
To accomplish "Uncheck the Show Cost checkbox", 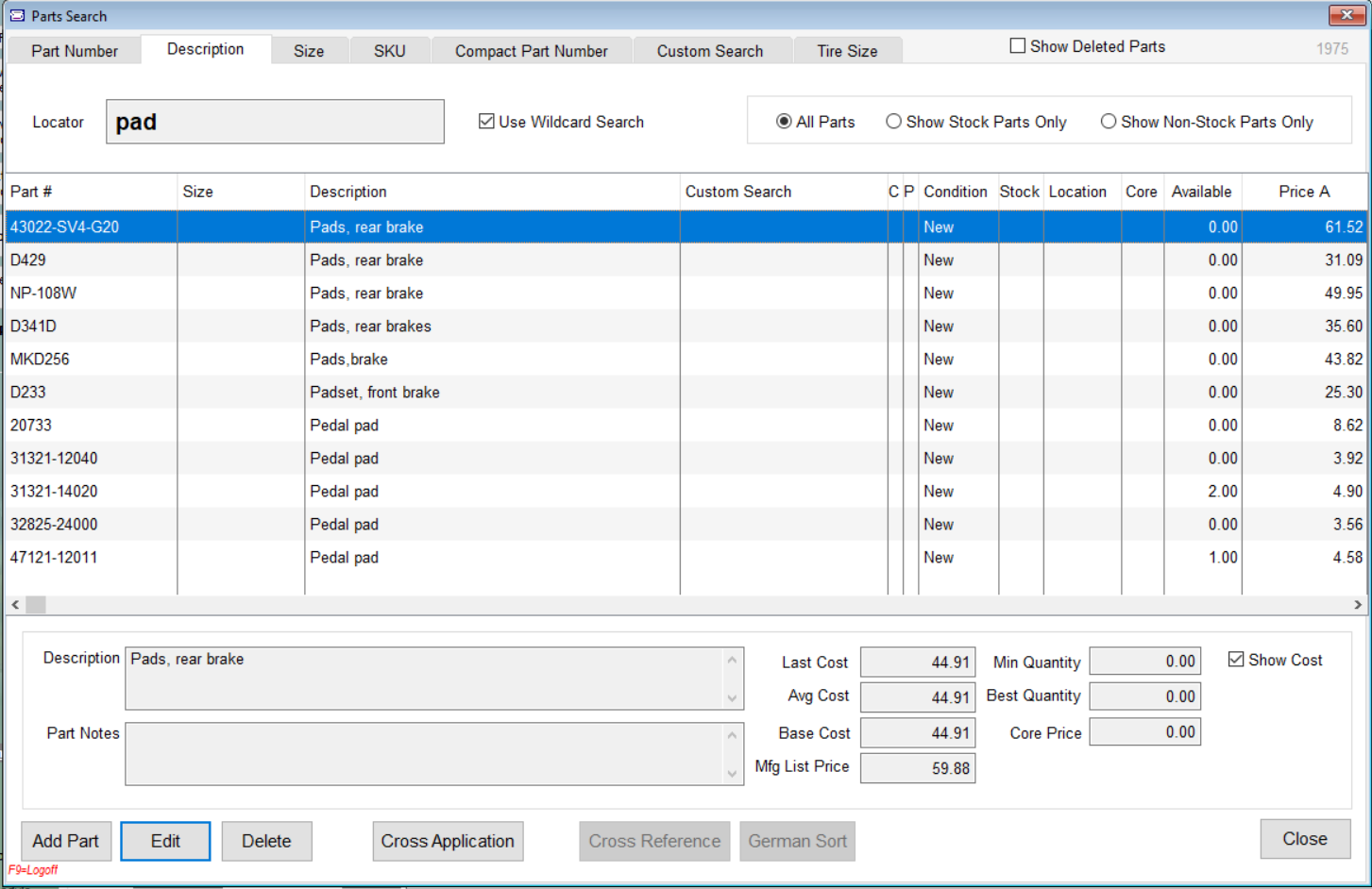I will (1236, 660).
